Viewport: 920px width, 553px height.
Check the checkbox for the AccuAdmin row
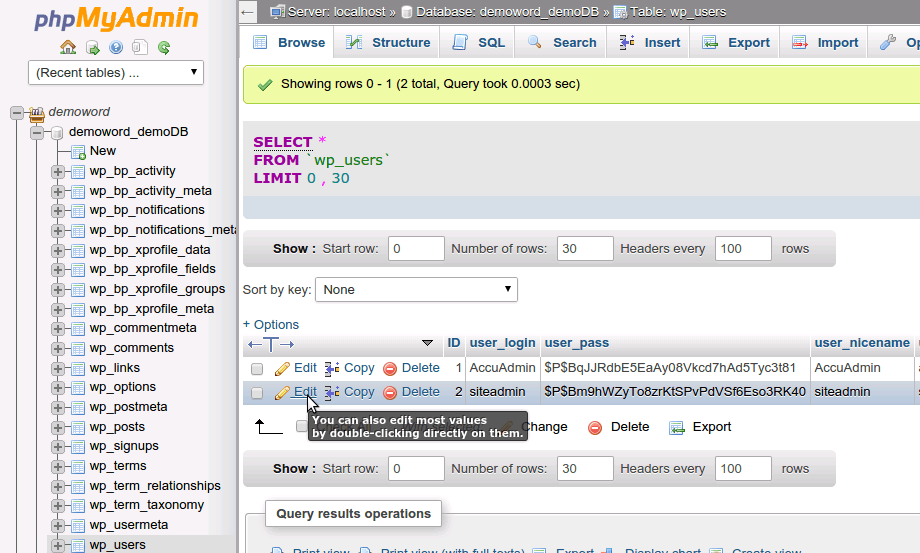[257, 369]
